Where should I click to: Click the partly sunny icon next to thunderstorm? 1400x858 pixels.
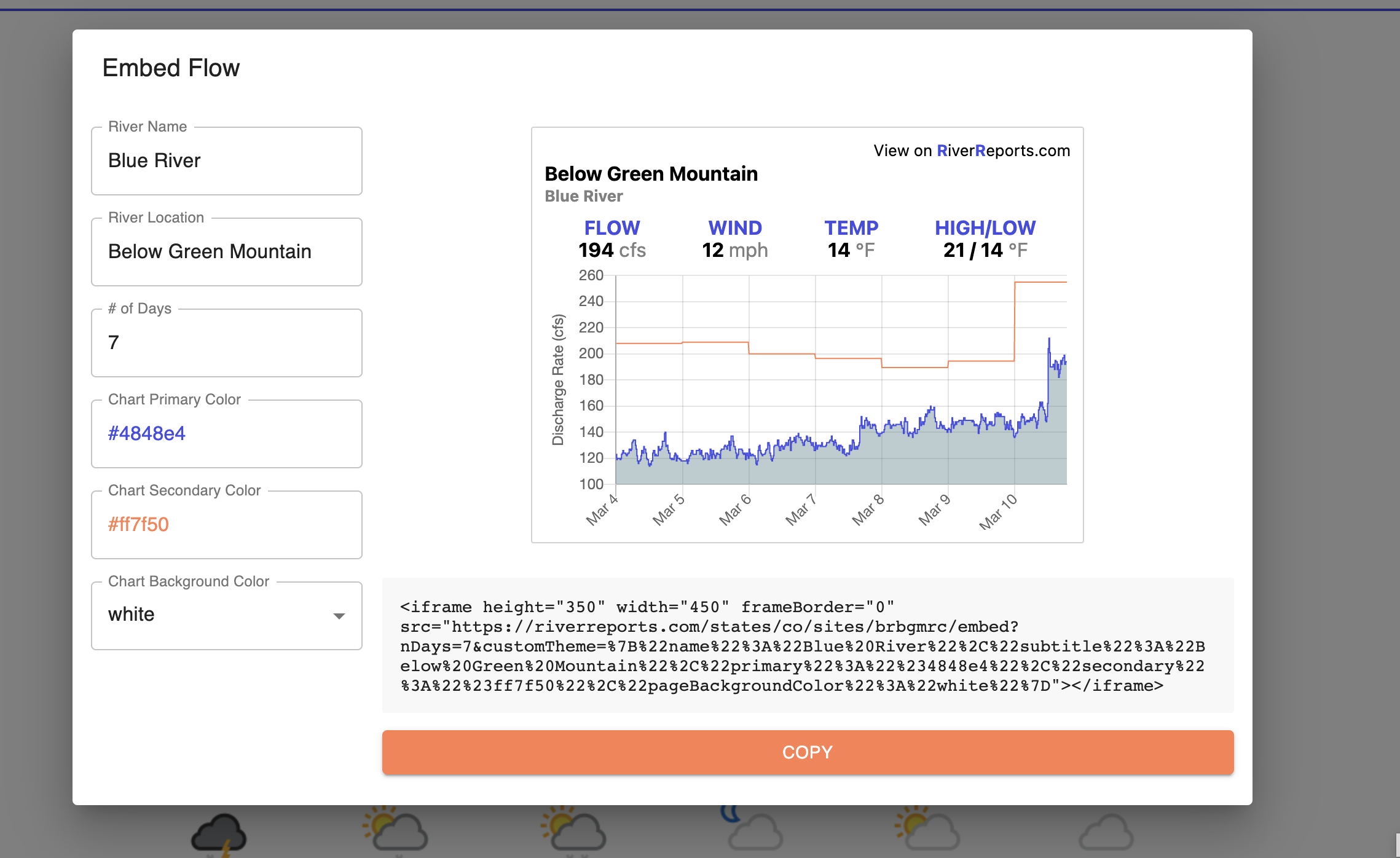[396, 830]
